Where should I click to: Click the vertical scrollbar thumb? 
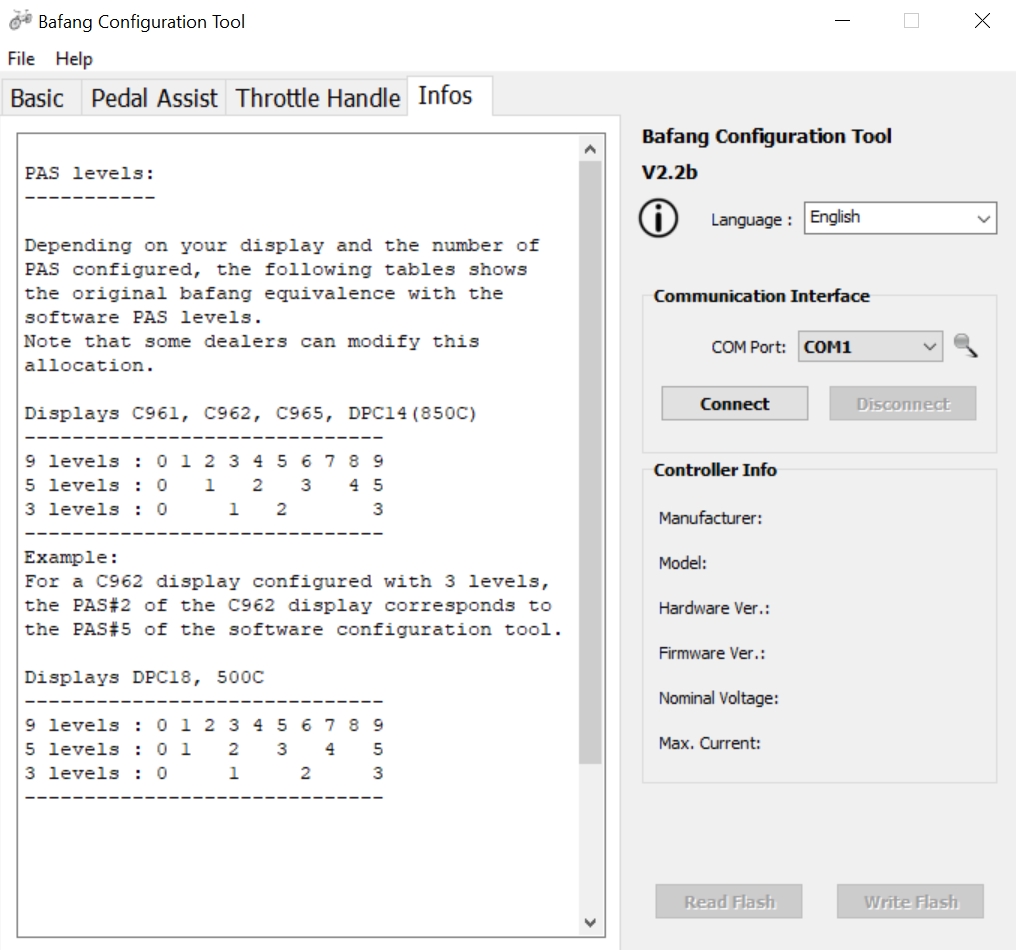click(590, 460)
